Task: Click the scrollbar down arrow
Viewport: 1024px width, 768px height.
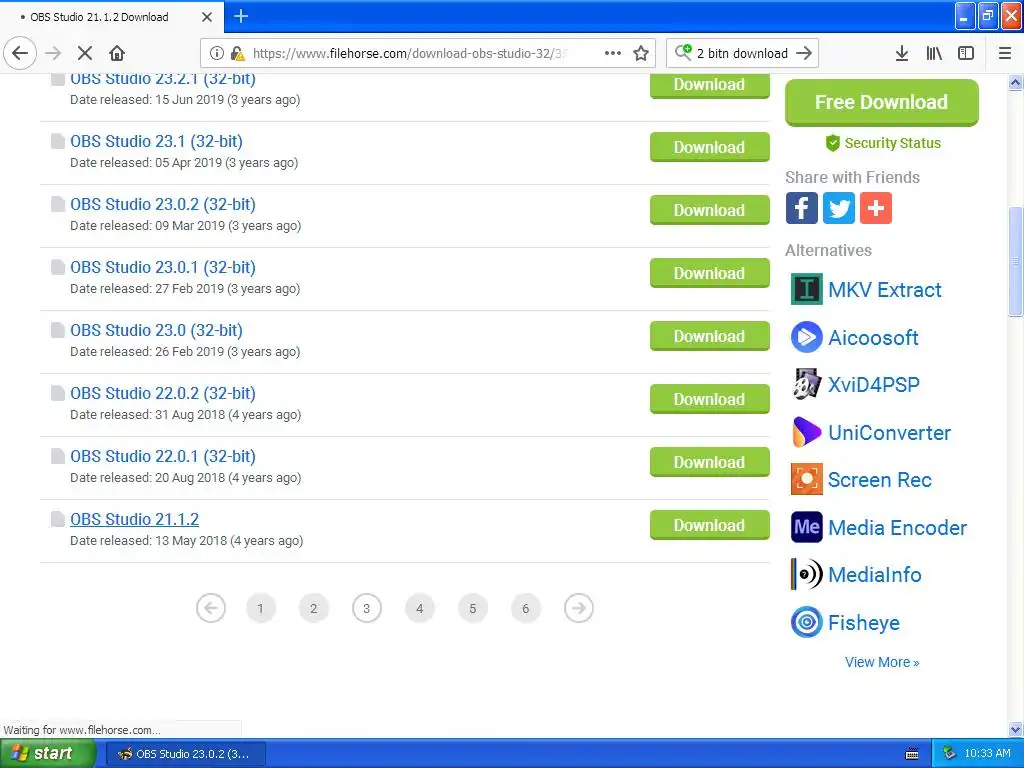Action: [1016, 729]
